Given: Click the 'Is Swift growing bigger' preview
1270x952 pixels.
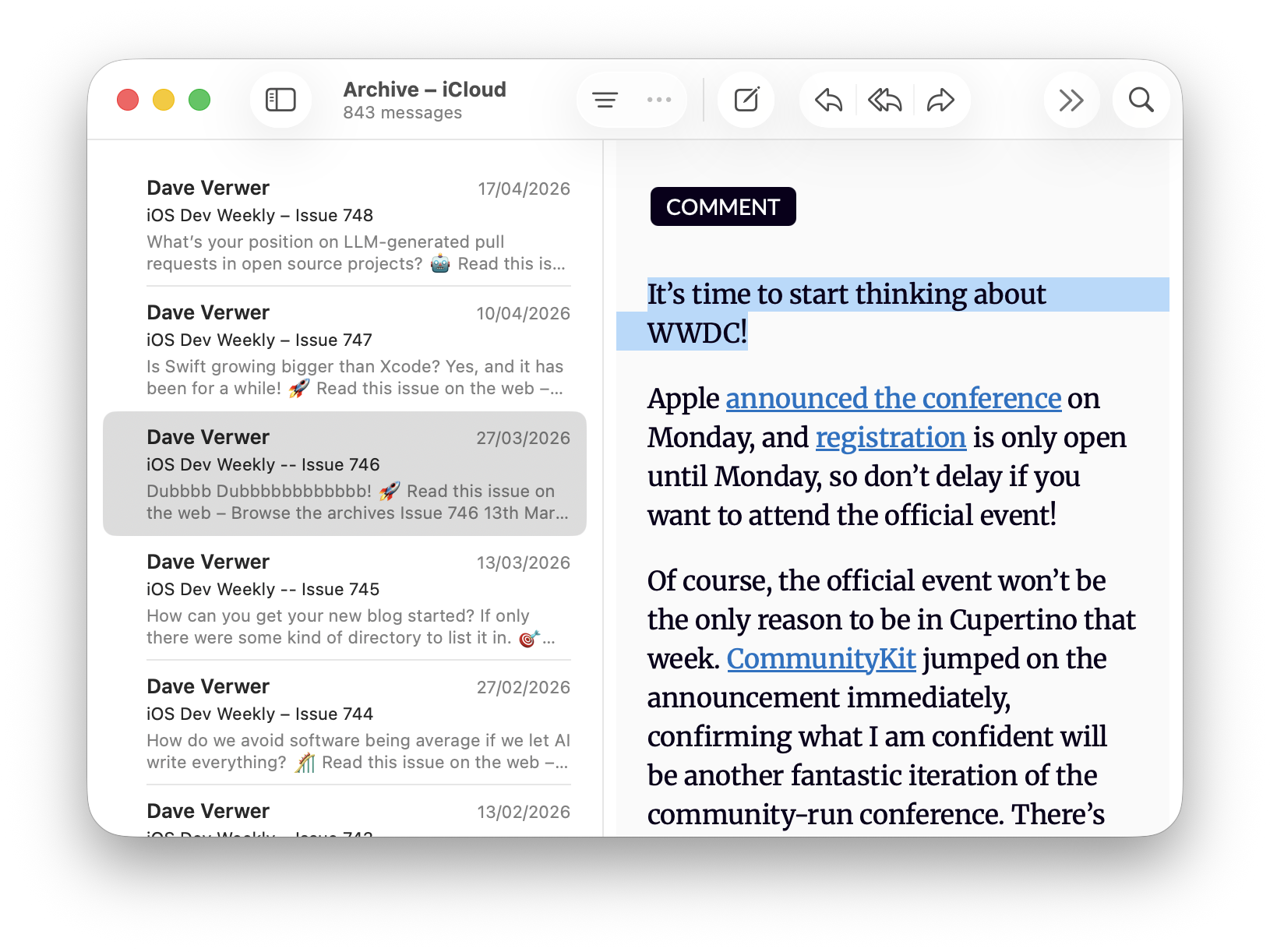Looking at the screenshot, I should coord(355,377).
